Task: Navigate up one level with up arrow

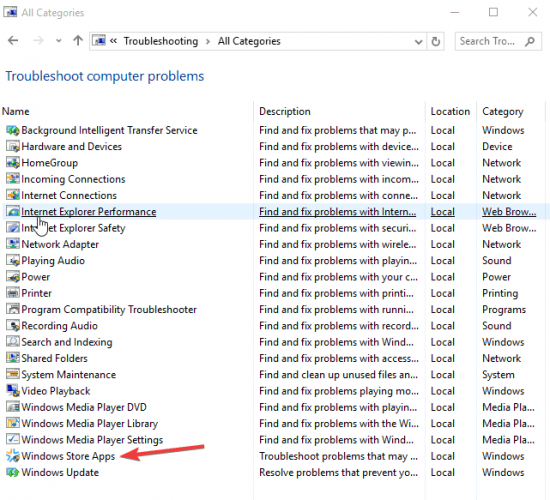Action: [x=78, y=41]
